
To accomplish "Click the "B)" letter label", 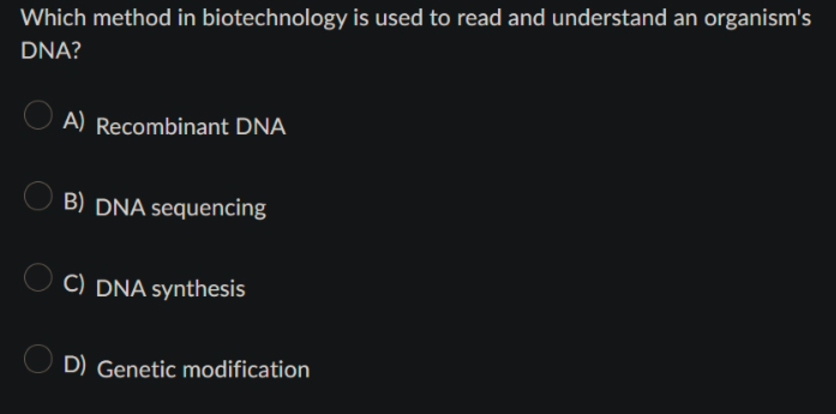I will click(74, 202).
